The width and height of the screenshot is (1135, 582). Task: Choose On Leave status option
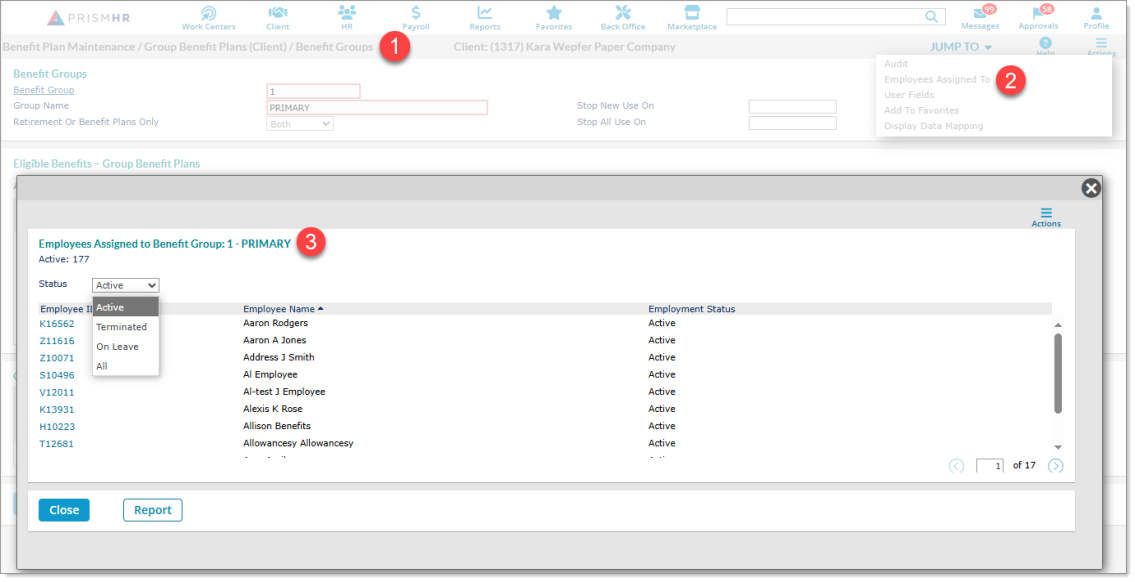pyautogui.click(x=117, y=347)
